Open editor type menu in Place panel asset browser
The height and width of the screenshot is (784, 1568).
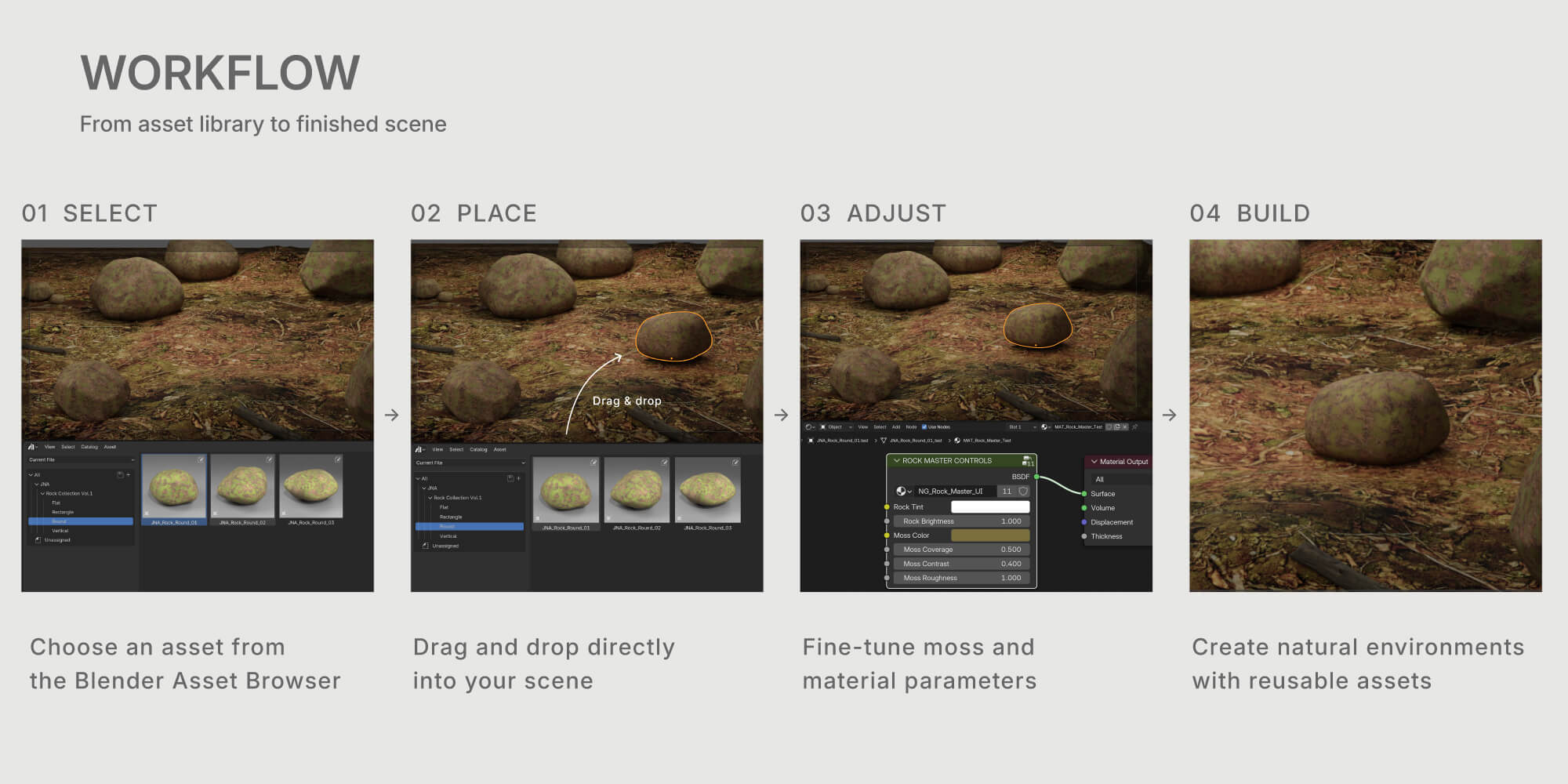point(420,449)
